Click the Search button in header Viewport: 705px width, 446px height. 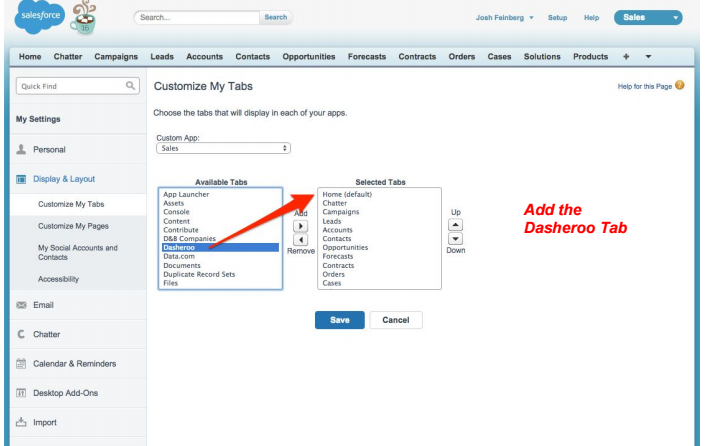click(x=276, y=18)
